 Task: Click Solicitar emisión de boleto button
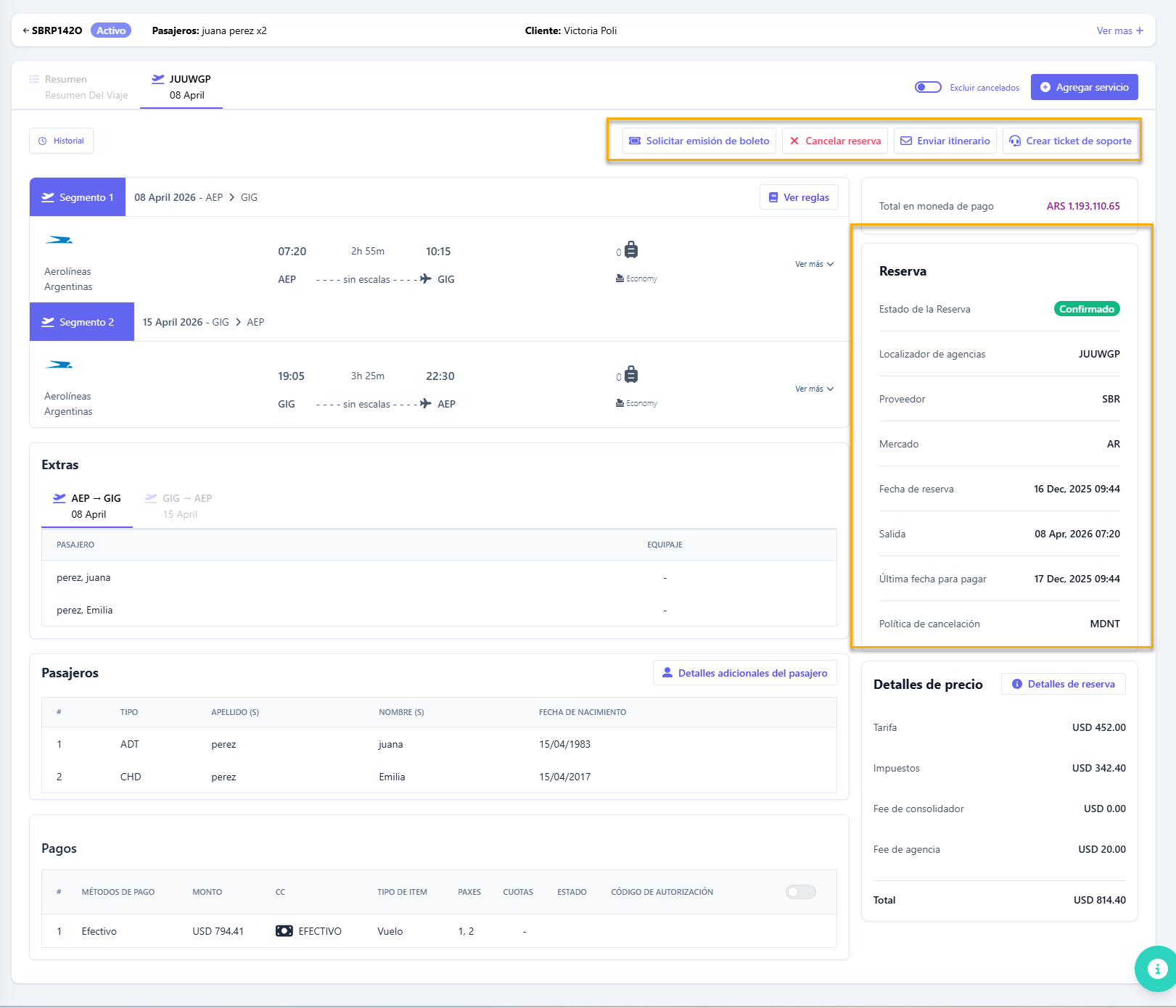coord(699,141)
